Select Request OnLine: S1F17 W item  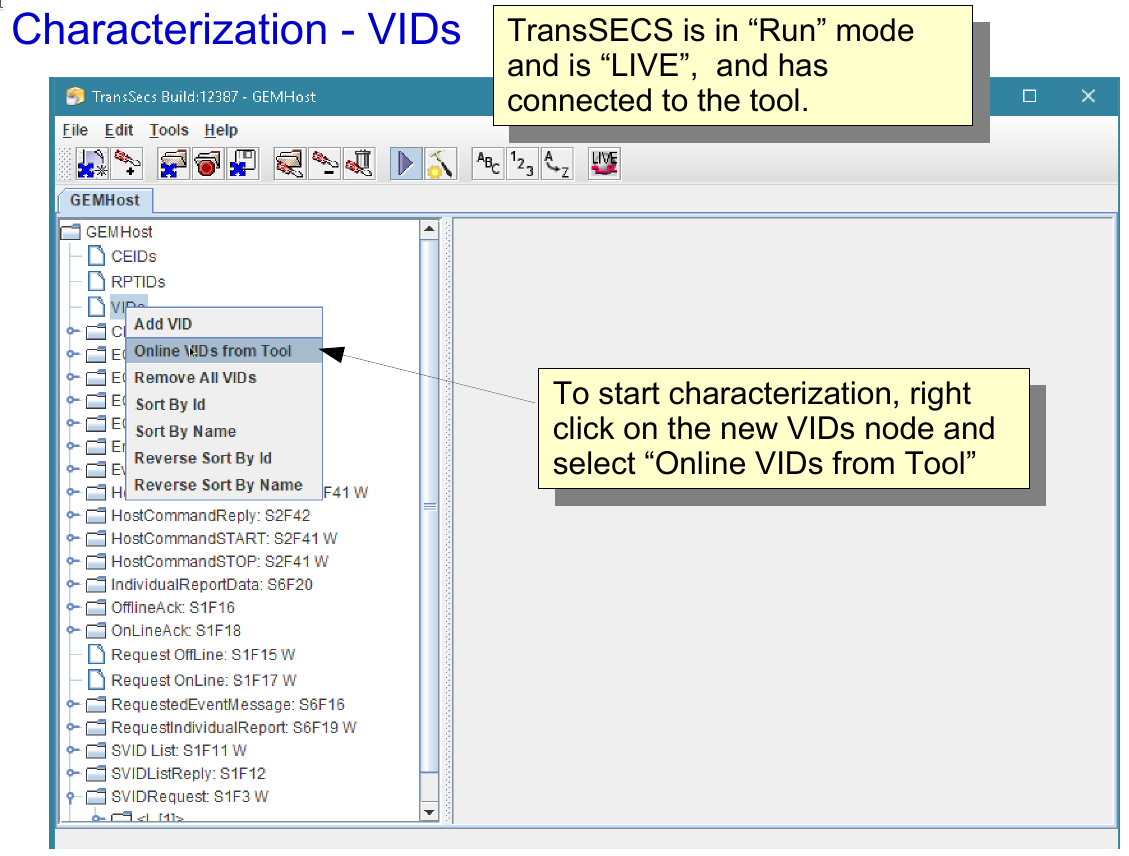coord(203,680)
